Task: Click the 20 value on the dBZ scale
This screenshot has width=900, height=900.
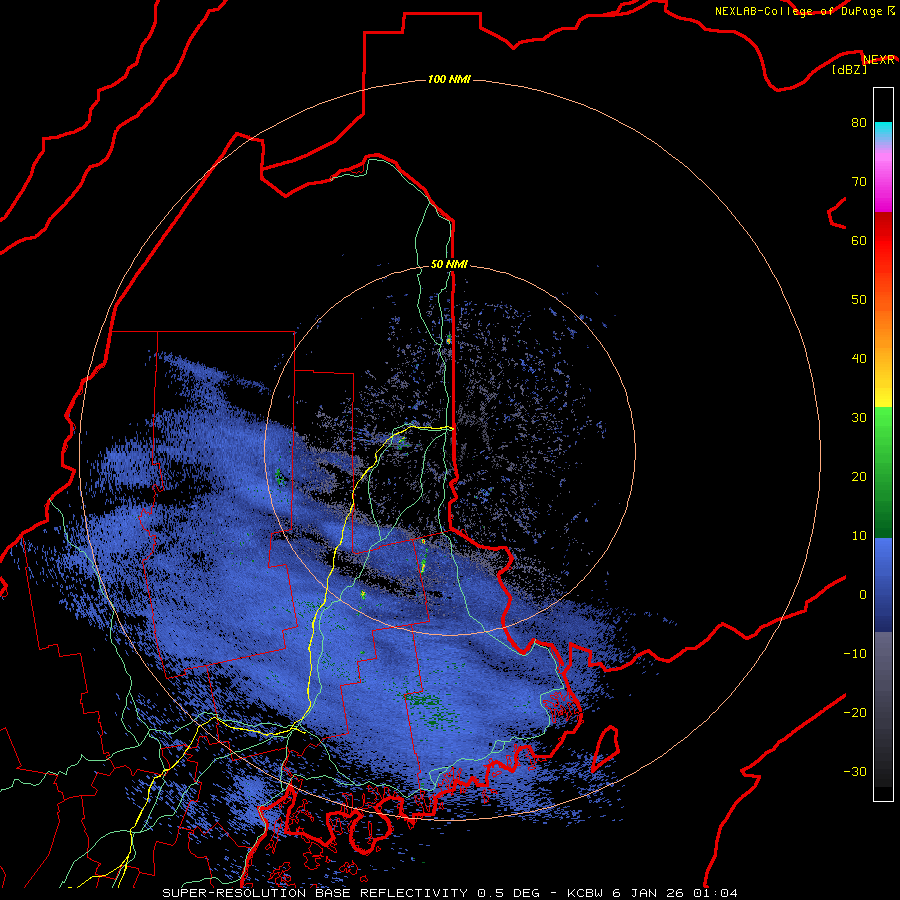Action: click(859, 477)
